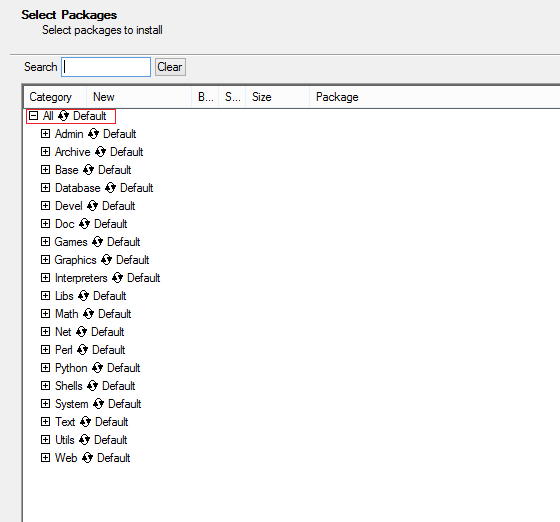Screen dimensions: 560x522
Task: Cycle install state for Web category
Action: [88, 458]
